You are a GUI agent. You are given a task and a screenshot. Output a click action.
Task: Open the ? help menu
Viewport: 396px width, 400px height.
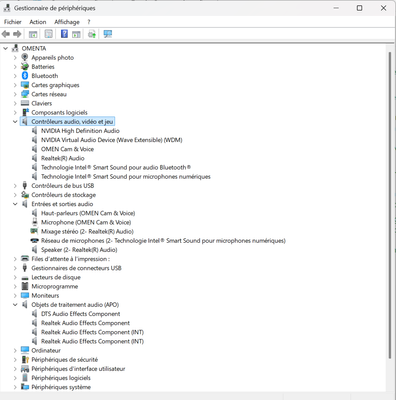point(89,22)
